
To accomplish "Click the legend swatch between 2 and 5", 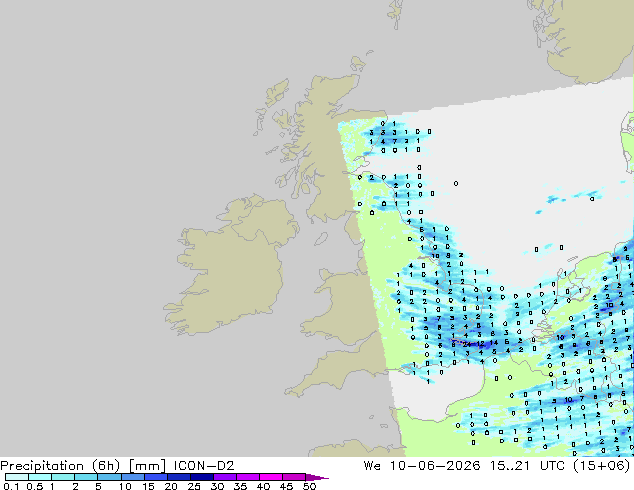I will click(86, 477).
